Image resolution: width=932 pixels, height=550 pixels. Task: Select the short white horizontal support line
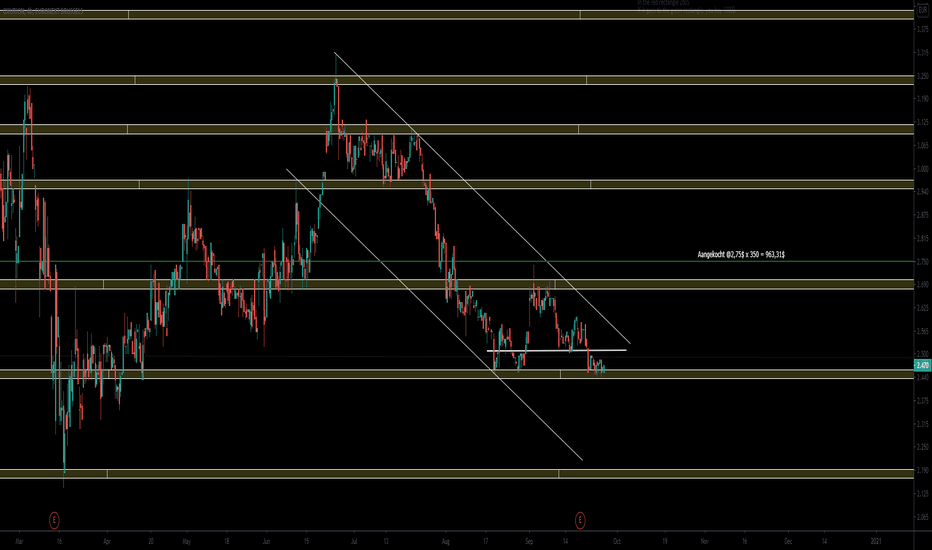556,350
